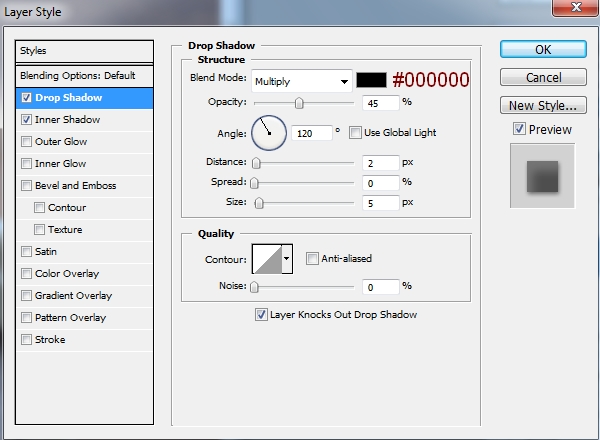Click the Opacity slider handle
The height and width of the screenshot is (440, 600).
click(298, 102)
